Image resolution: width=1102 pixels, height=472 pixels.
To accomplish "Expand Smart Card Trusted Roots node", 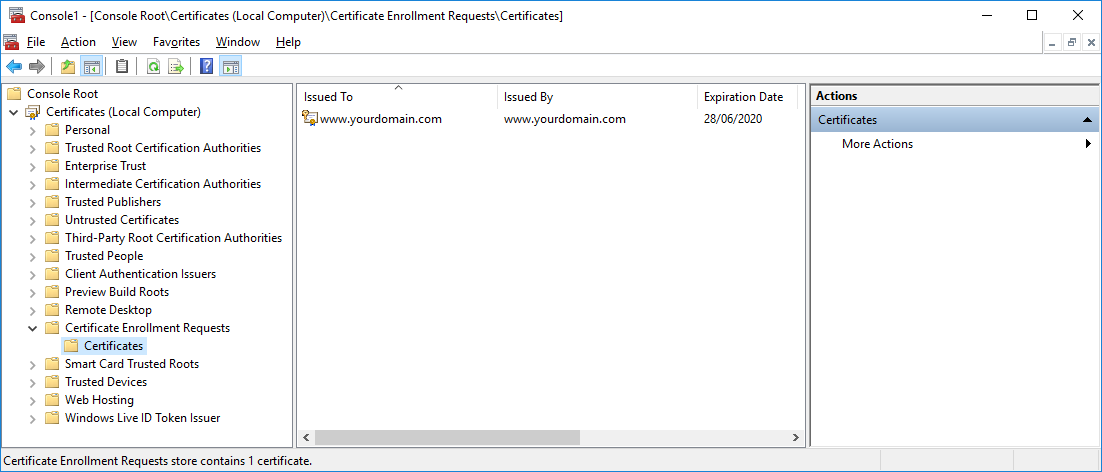I will (32, 364).
